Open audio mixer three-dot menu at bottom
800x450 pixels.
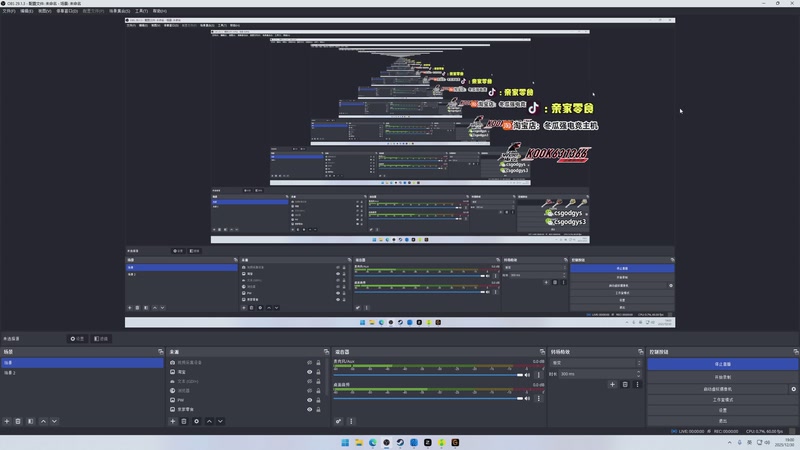(351, 421)
